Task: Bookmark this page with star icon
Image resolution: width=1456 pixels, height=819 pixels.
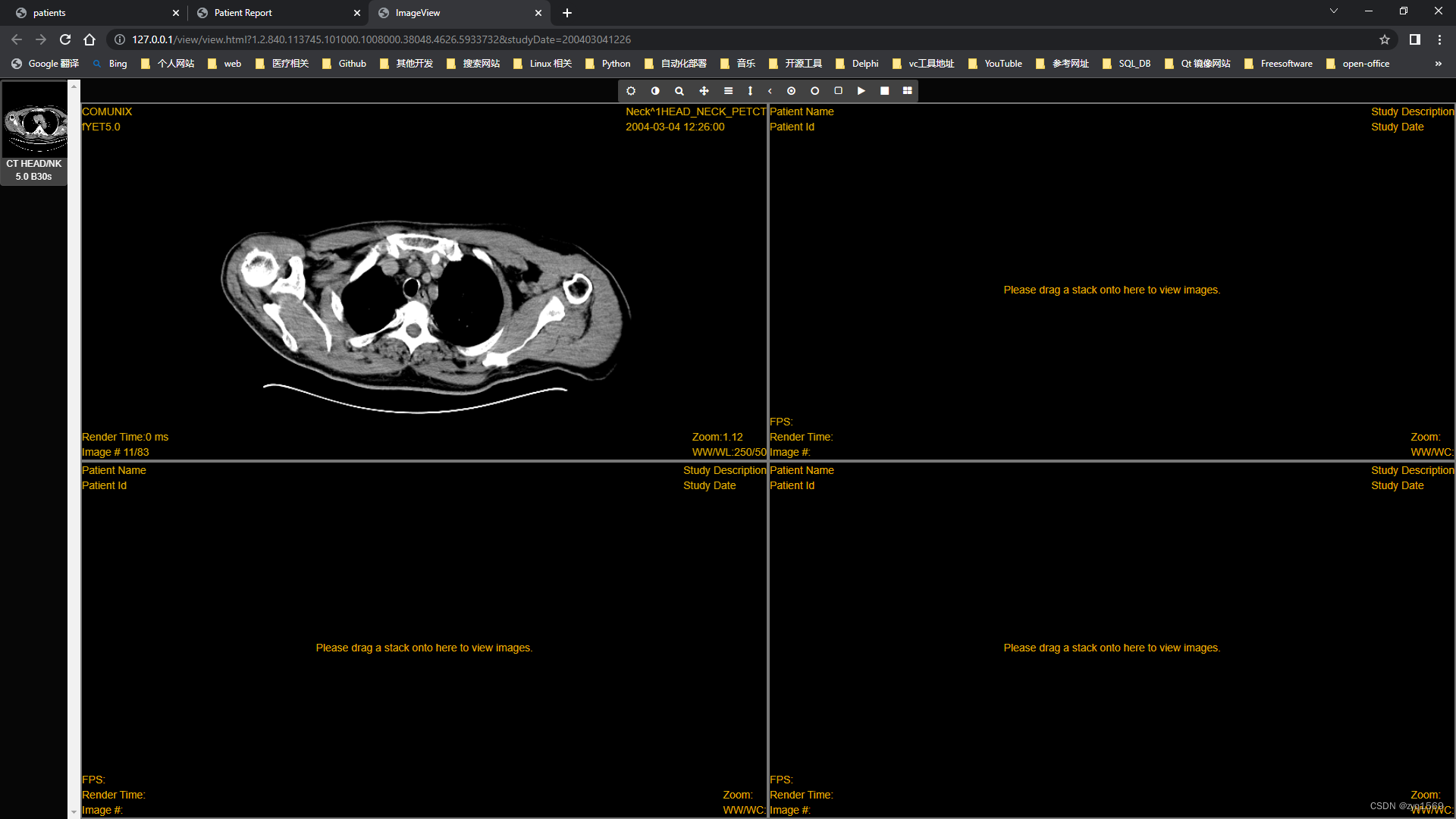Action: (1384, 39)
